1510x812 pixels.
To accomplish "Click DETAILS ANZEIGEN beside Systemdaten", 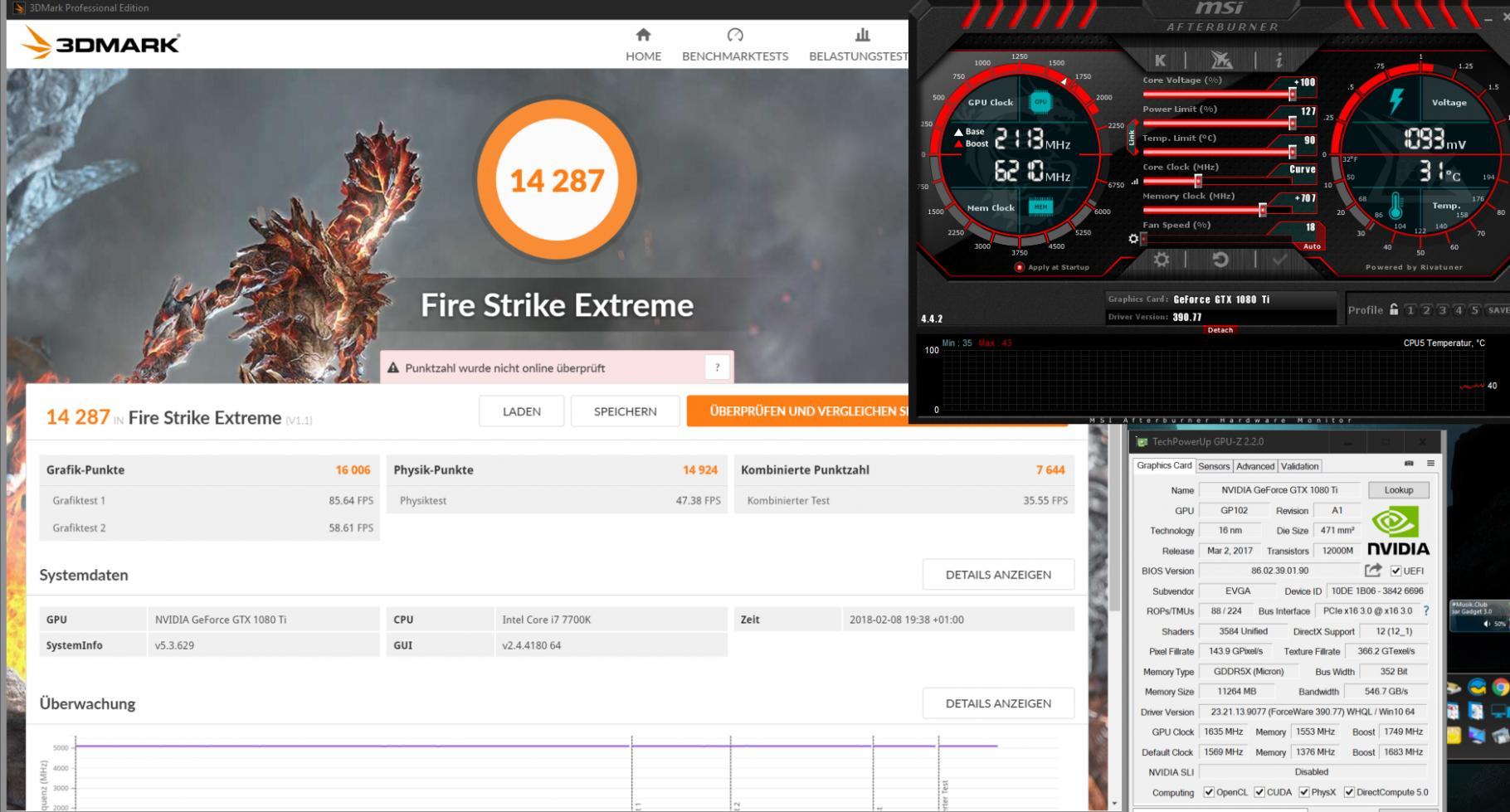I will click(998, 574).
